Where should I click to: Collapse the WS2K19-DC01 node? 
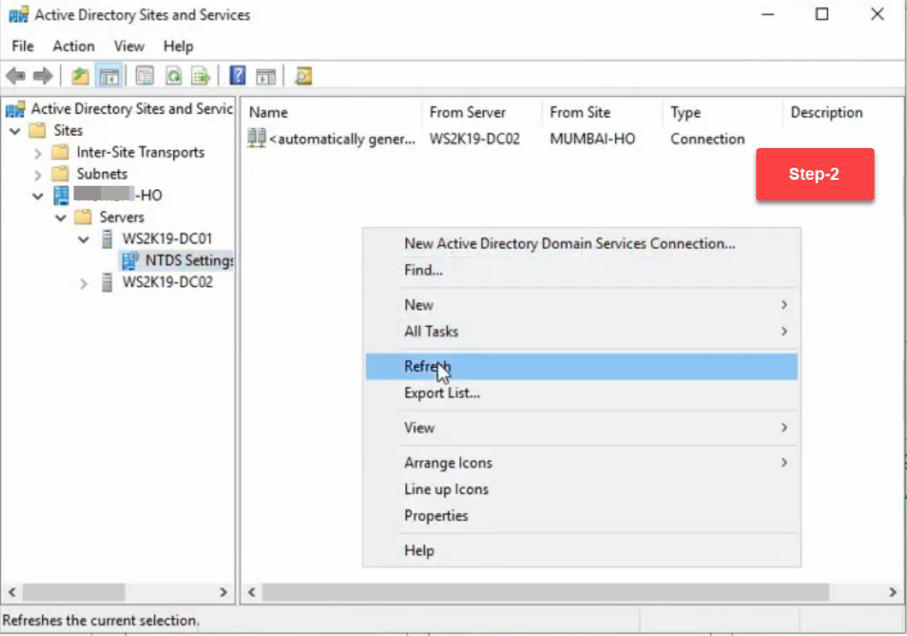[x=84, y=239]
